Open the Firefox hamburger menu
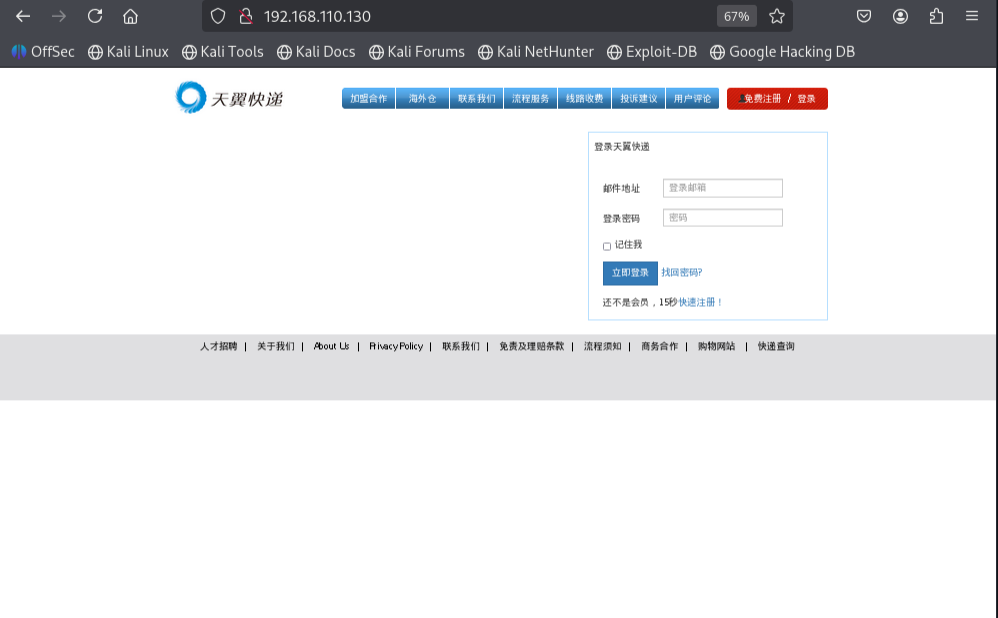This screenshot has width=998, height=618. pyautogui.click(x=971, y=17)
